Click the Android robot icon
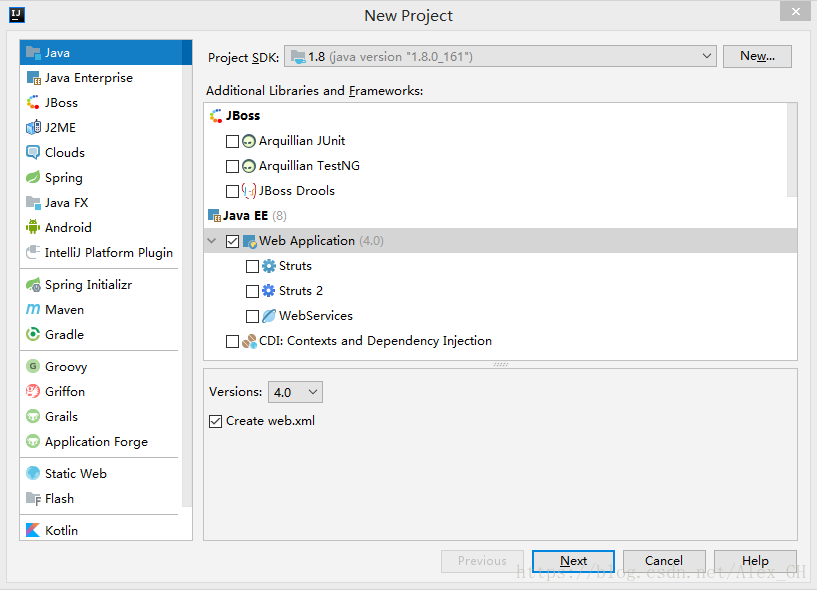The height and width of the screenshot is (592, 817). point(33,227)
